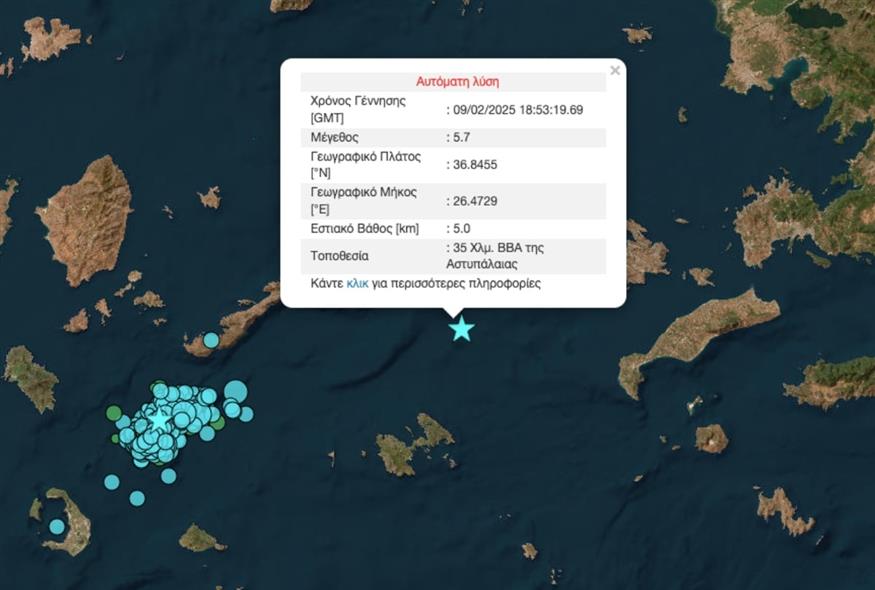This screenshot has height=590, width=875.
Task: Click the 'Αυτόματη λύση' popup header
Action: [457, 82]
